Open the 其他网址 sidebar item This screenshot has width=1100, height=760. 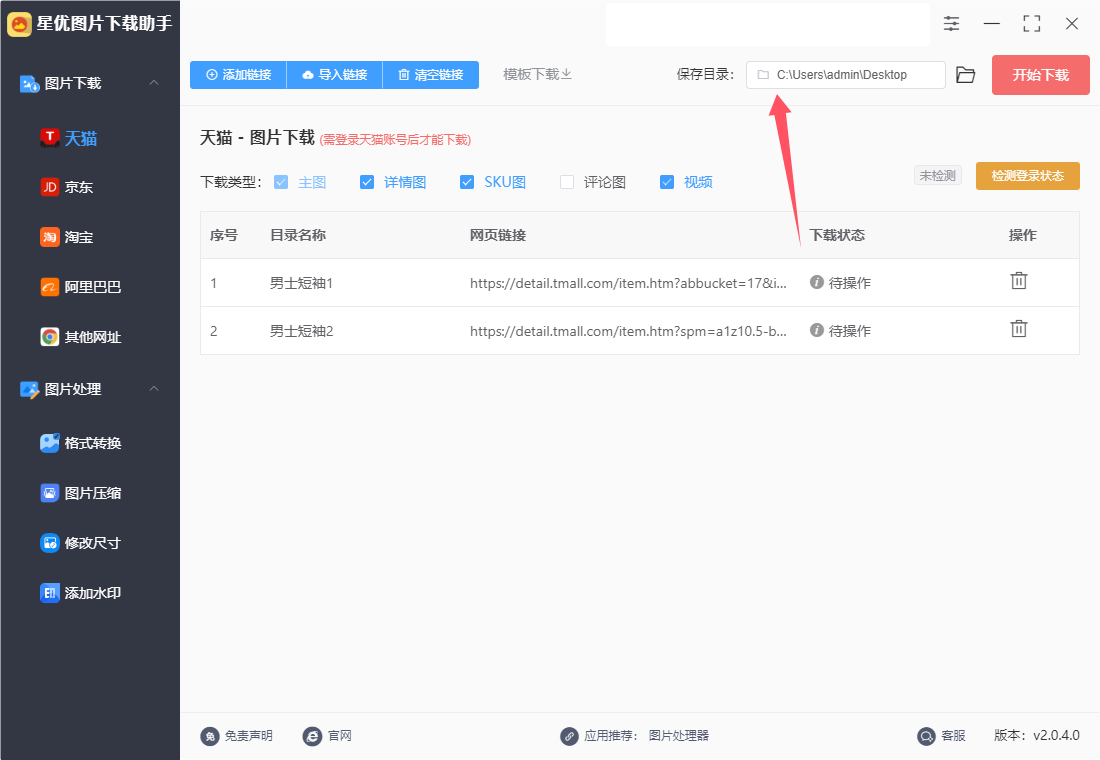(90, 337)
